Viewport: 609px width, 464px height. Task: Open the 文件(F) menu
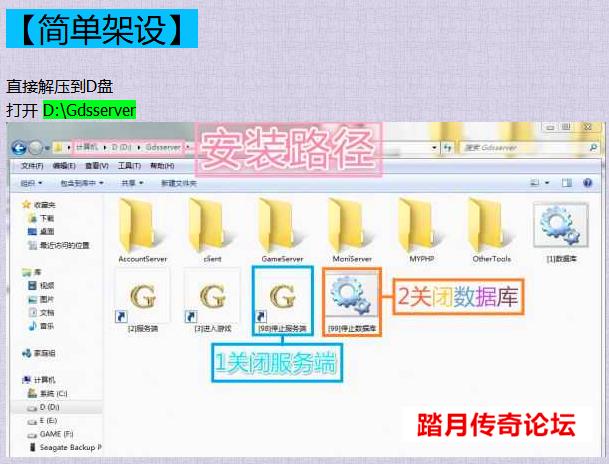click(31, 165)
